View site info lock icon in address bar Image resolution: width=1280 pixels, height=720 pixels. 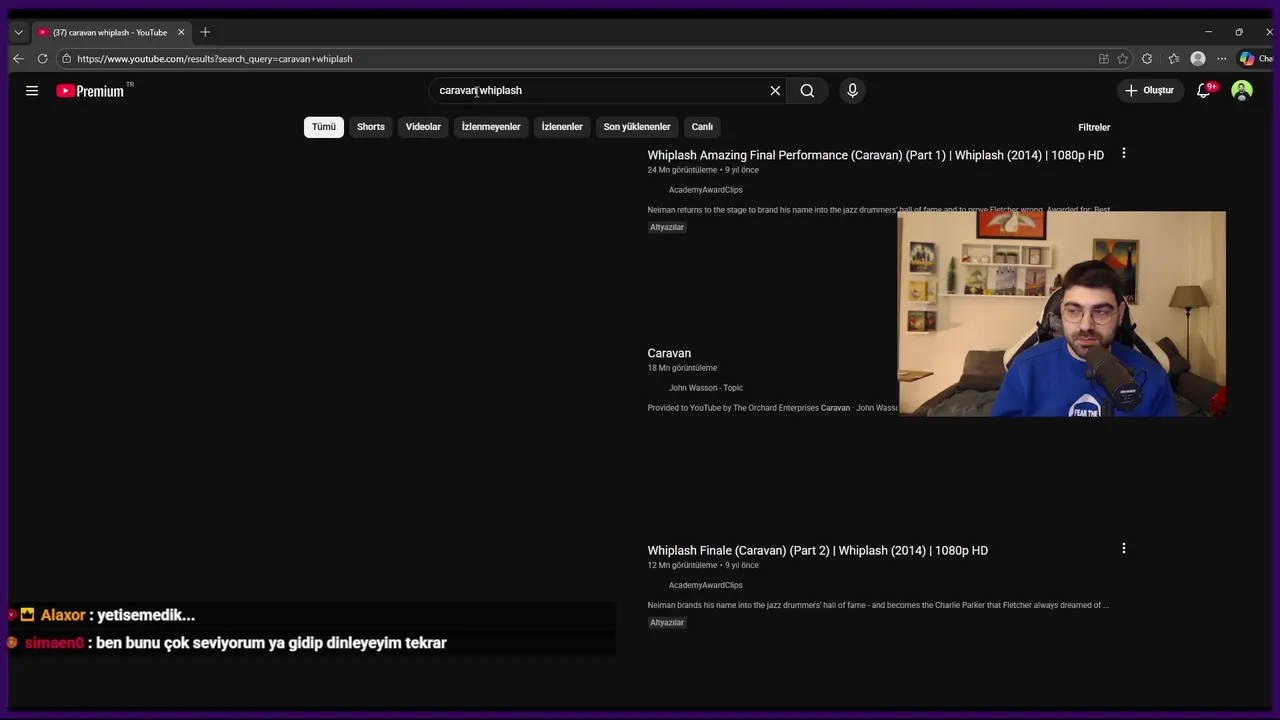click(x=67, y=59)
